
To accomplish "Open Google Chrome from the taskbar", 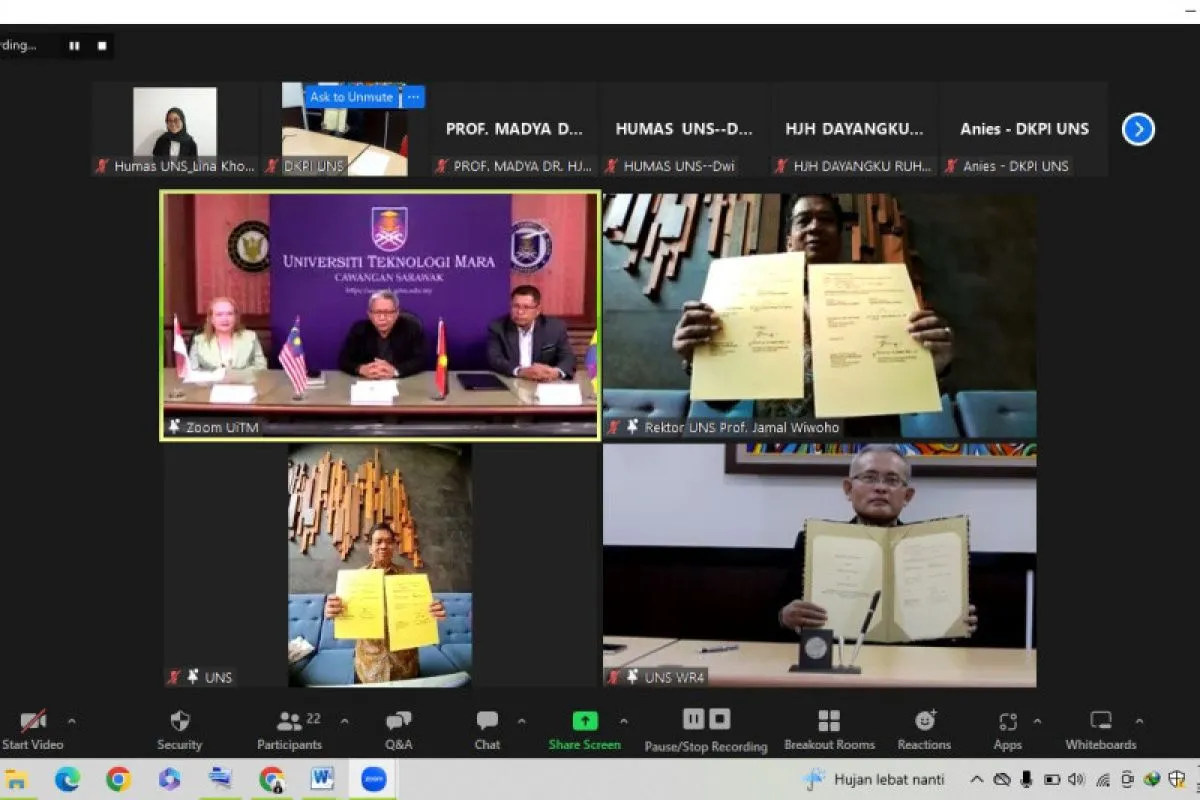I will point(118,779).
